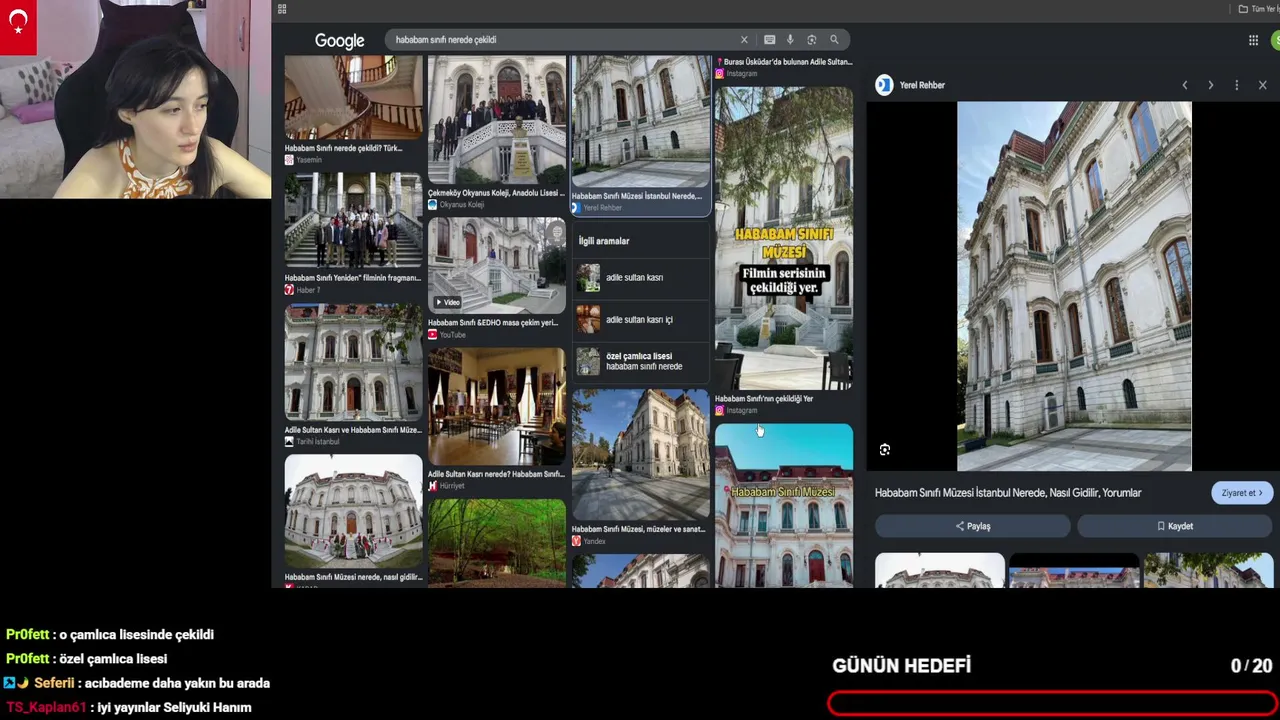The width and height of the screenshot is (1280, 720).
Task: Open the Google apps launcher grid
Action: point(1253,40)
